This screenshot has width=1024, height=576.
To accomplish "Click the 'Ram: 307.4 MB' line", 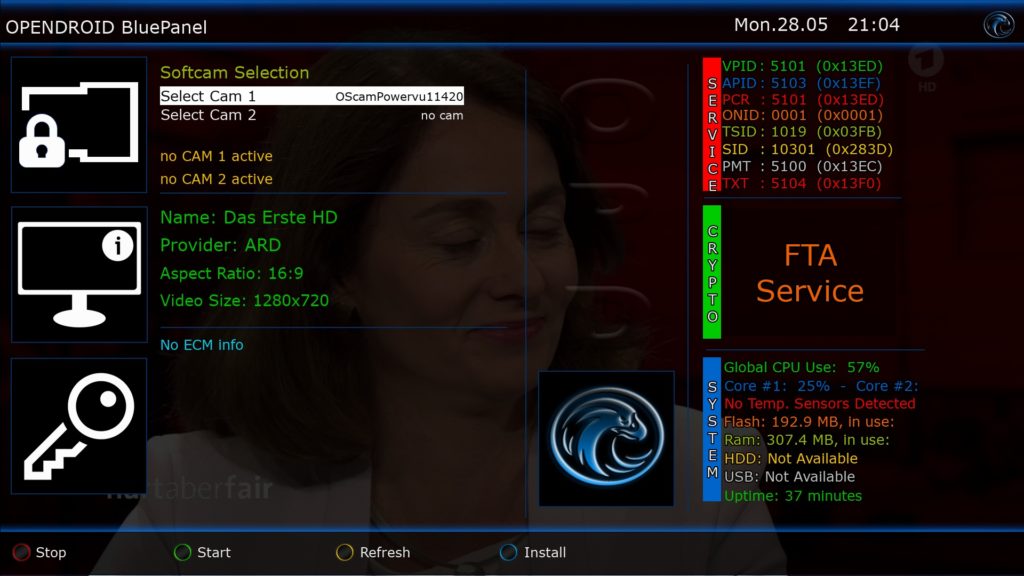I will click(x=807, y=440).
